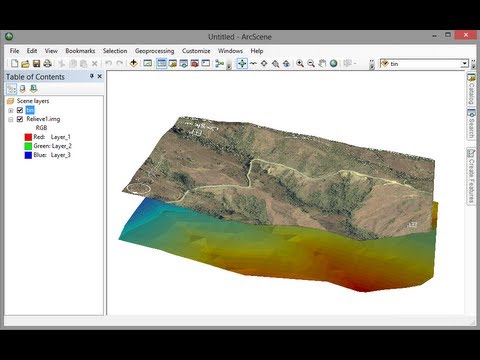The image size is (480, 360).
Task: Click the Blue band color swatch
Action: point(28,155)
